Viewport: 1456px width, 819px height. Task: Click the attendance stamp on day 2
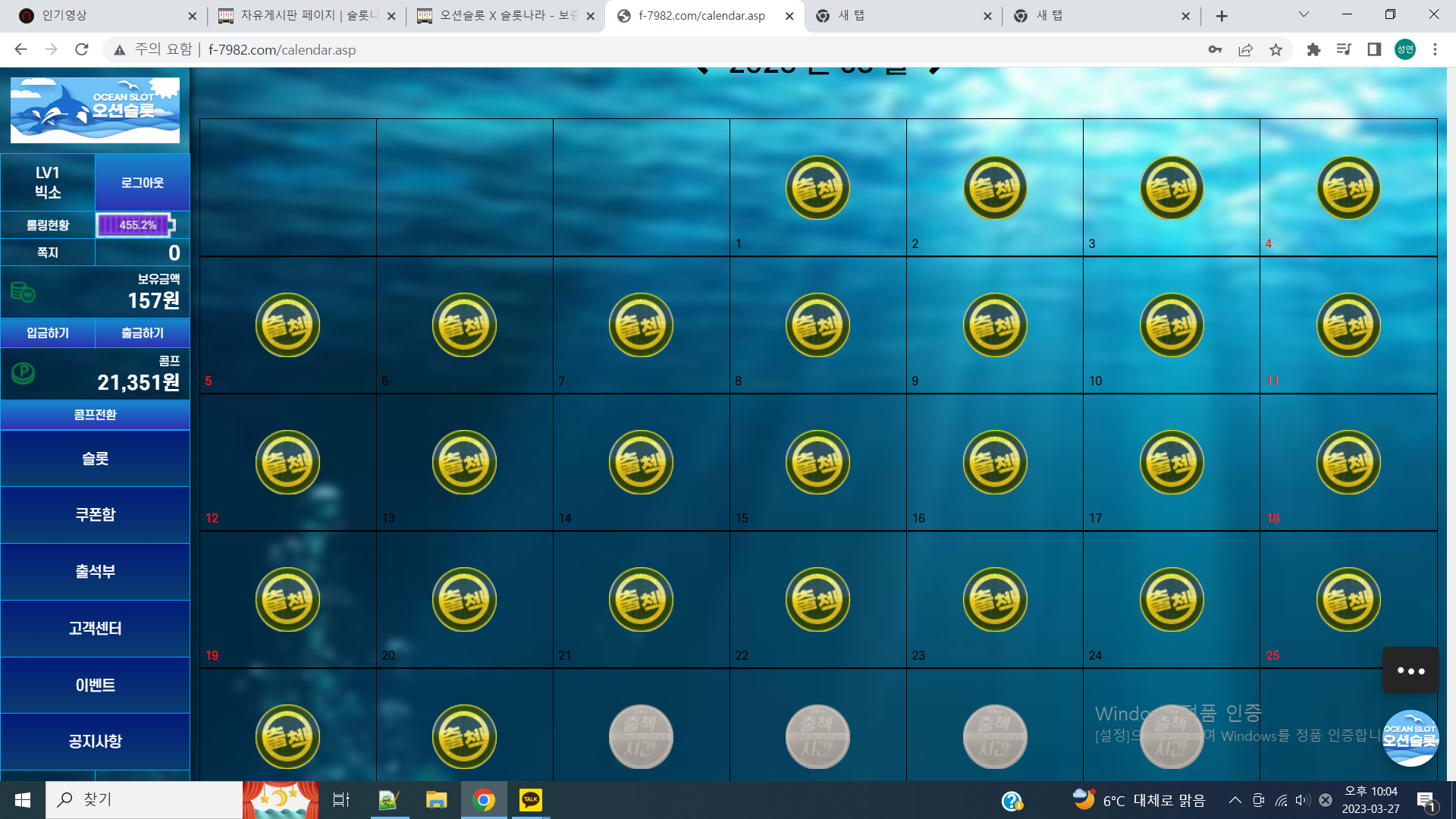995,187
